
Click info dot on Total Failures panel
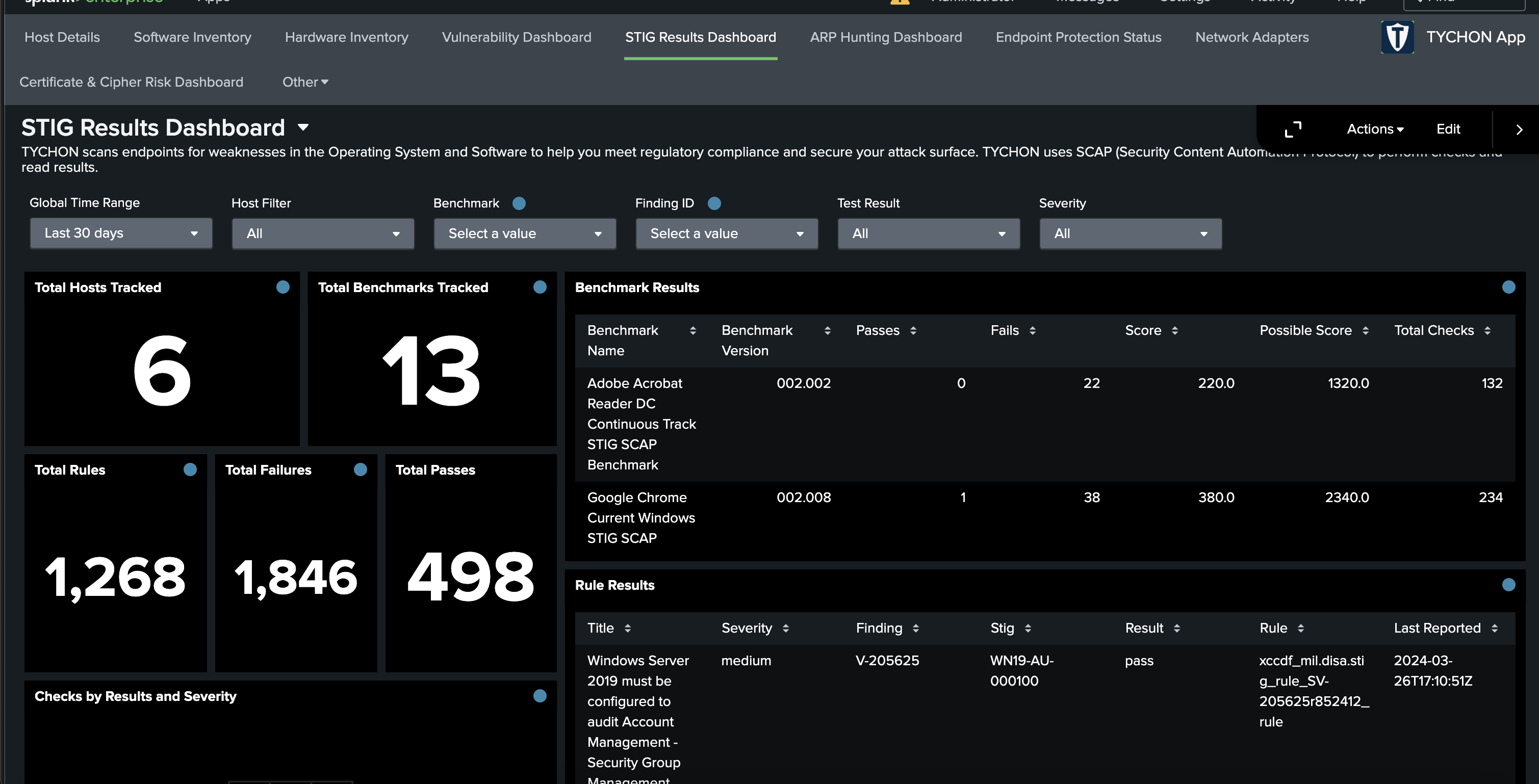click(360, 470)
